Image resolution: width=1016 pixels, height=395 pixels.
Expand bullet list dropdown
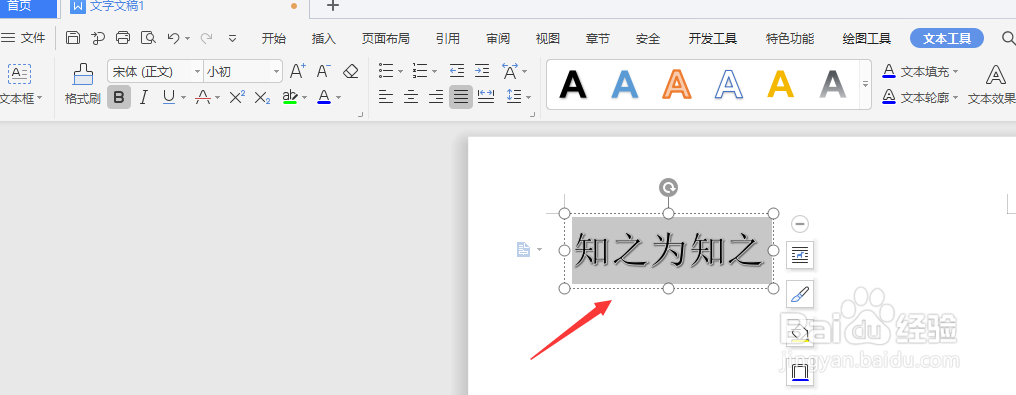(x=400, y=71)
